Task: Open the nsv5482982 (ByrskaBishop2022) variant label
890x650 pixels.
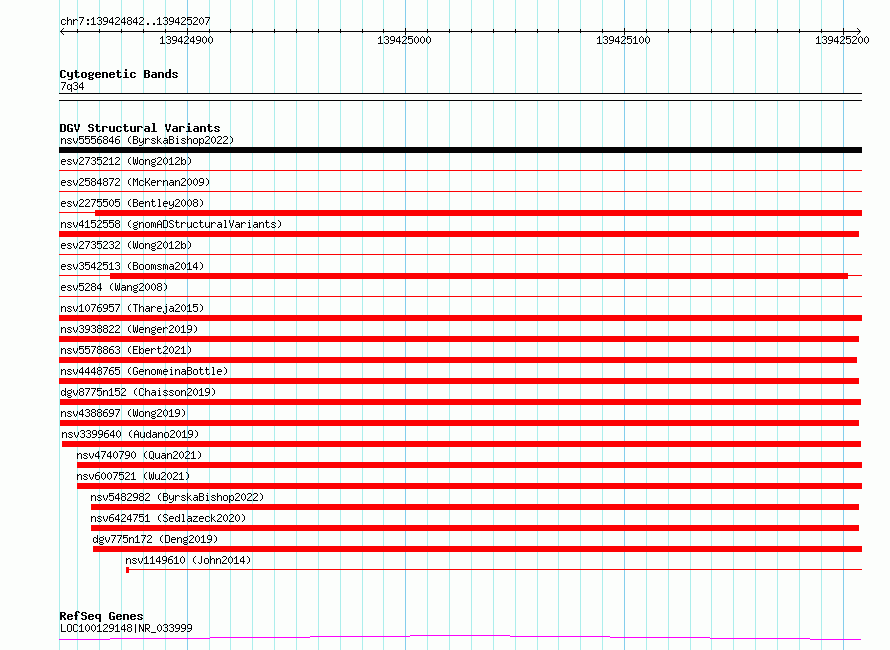Action: click(x=177, y=497)
